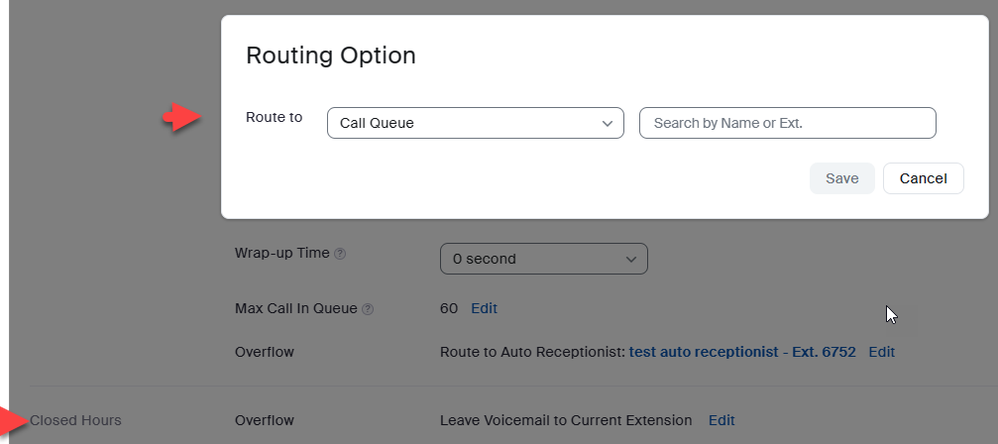Screen dimensions: 998x444
Task: Cancel the Routing Option dialog
Action: pyautogui.click(x=923, y=178)
